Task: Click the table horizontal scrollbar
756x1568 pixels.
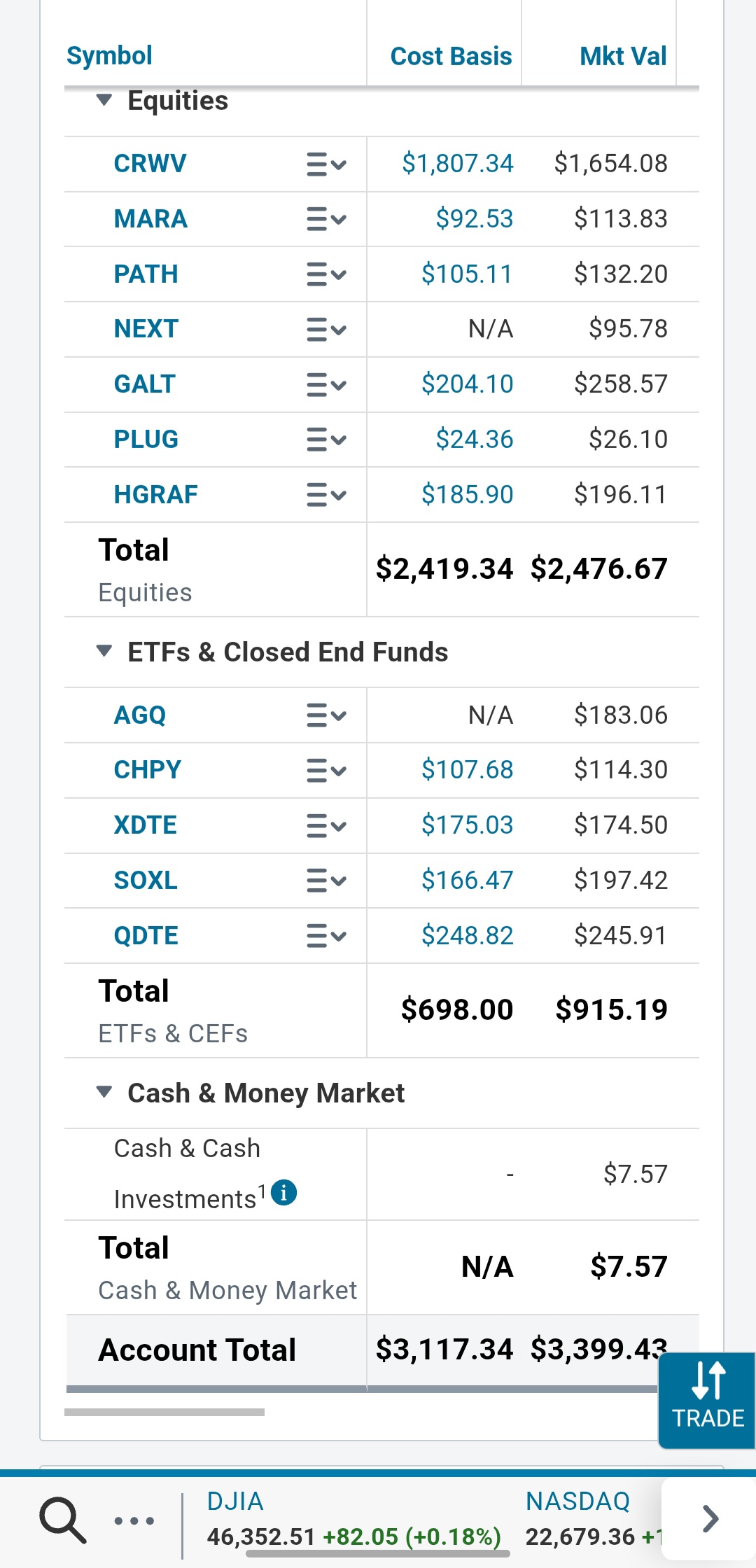Action: 164,1413
